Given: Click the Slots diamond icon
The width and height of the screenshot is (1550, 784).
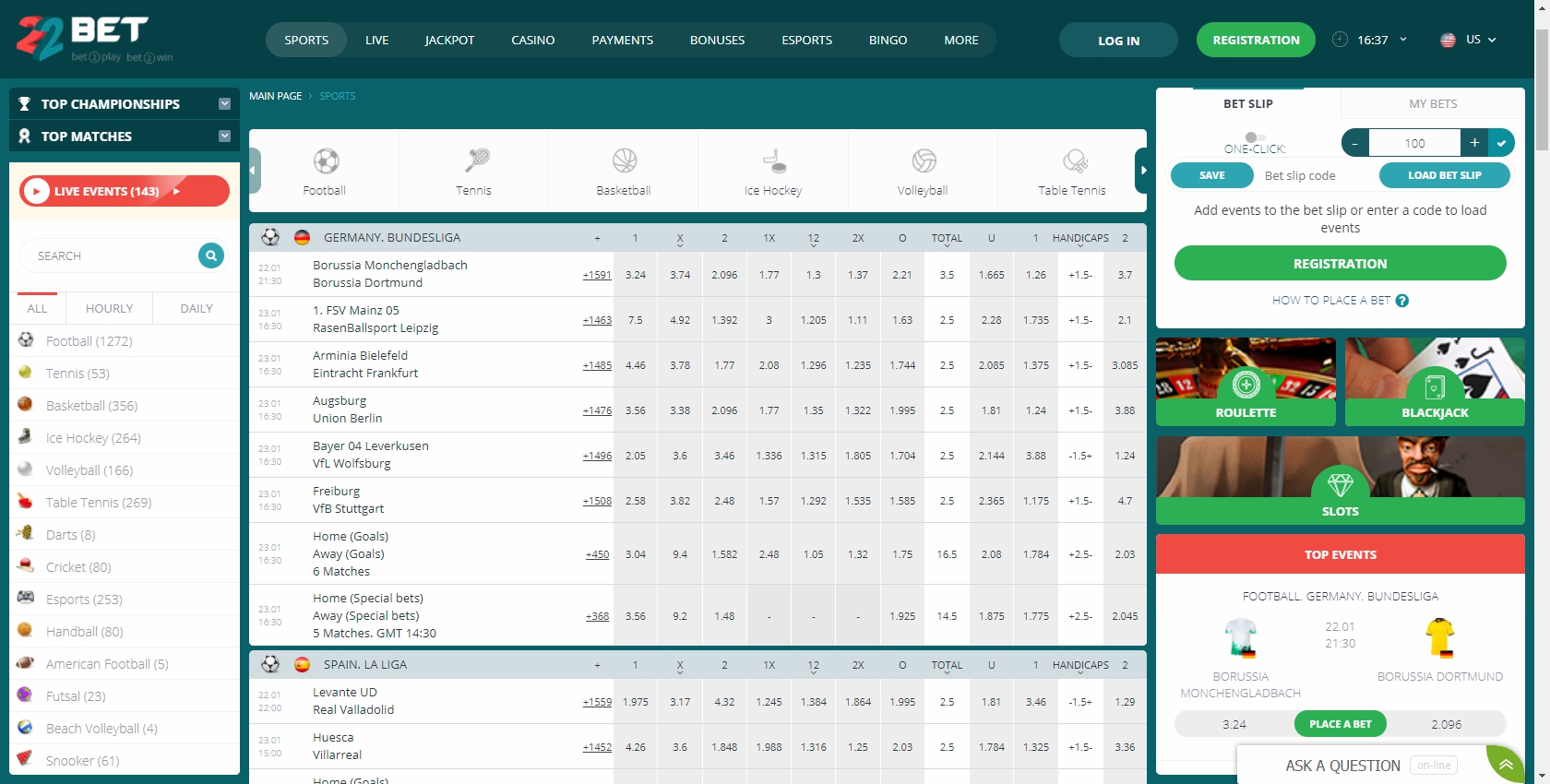Looking at the screenshot, I should (x=1341, y=483).
